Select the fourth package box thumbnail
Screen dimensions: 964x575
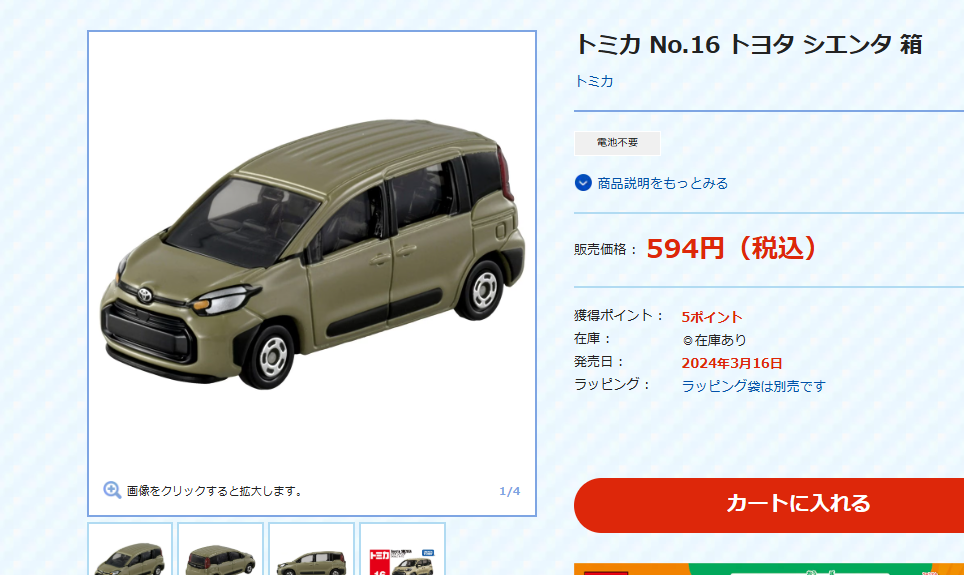coord(403,549)
